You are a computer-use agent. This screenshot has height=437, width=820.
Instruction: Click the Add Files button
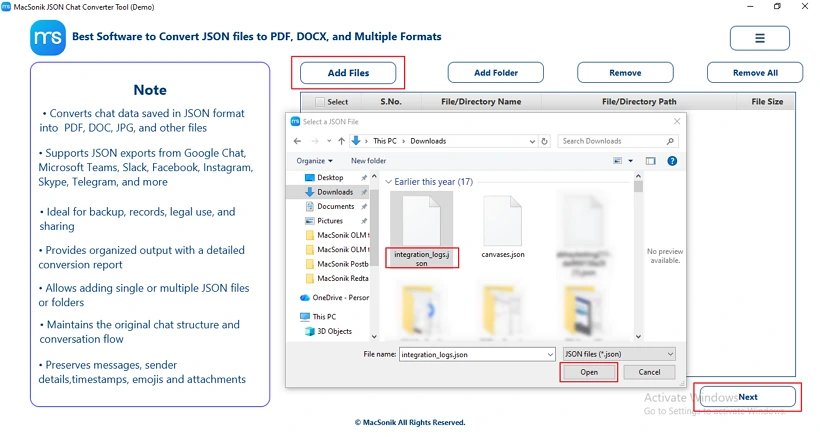tap(348, 73)
